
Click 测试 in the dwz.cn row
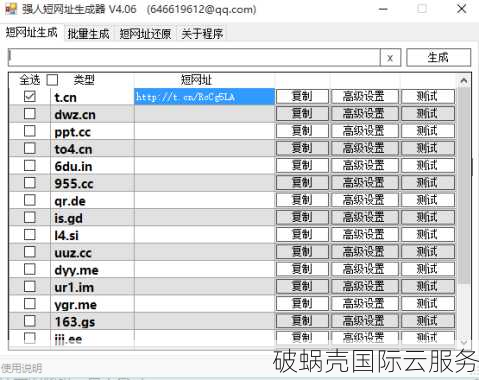[428, 114]
